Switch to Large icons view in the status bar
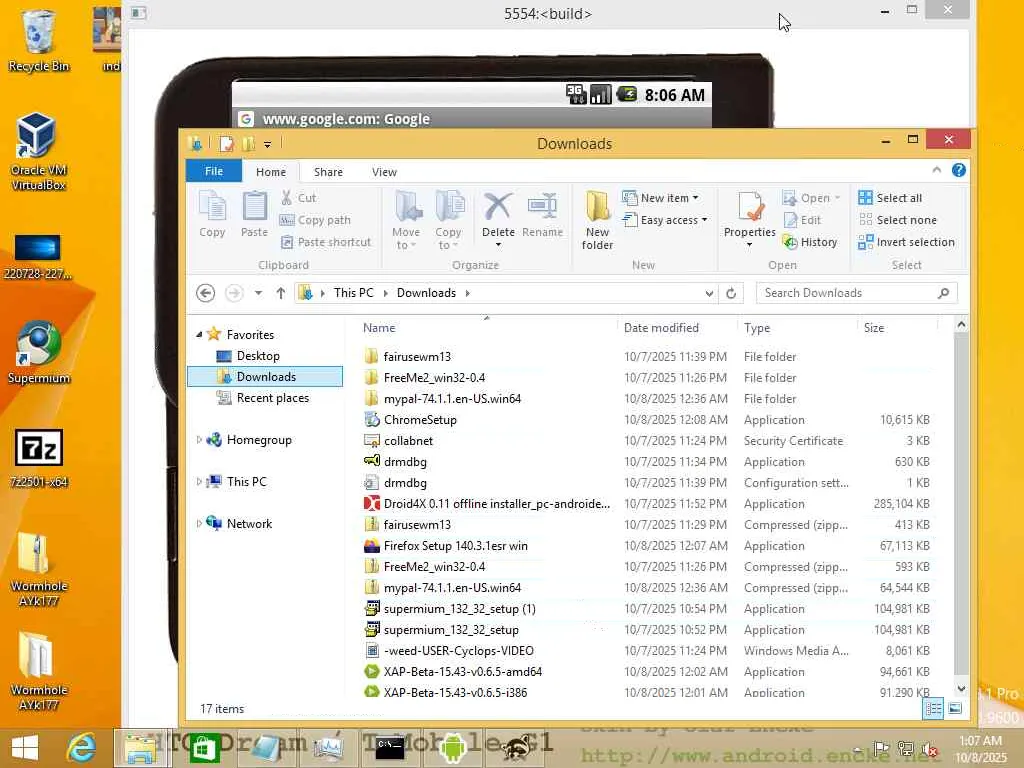 tap(955, 709)
